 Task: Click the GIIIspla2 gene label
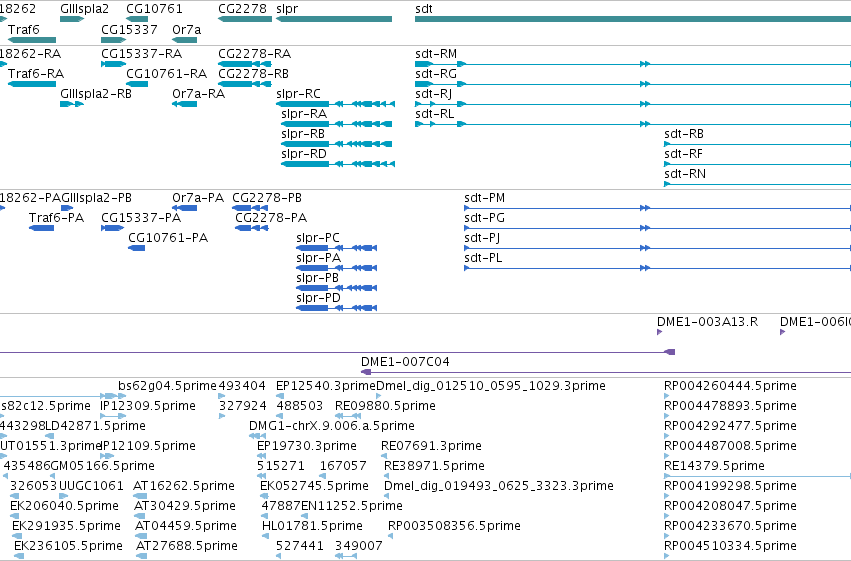click(85, 9)
